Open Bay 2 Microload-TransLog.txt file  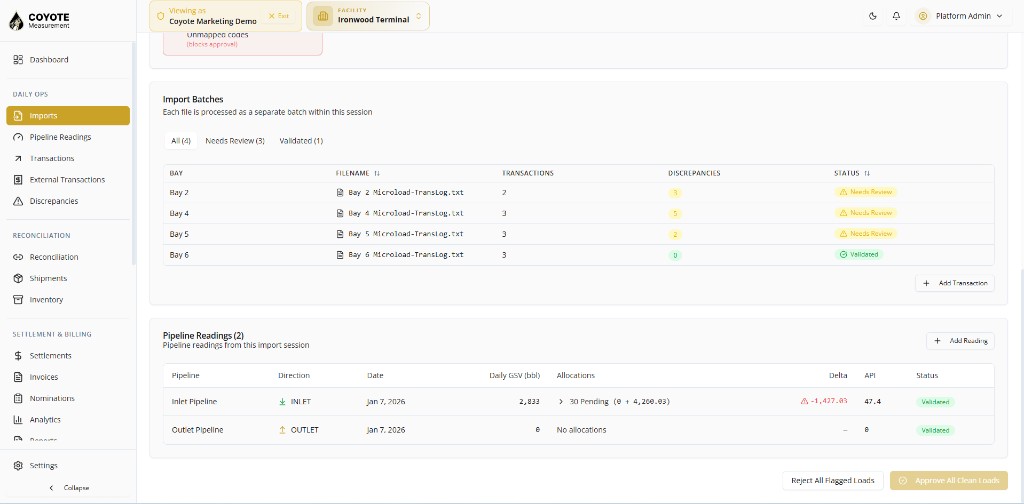(x=400, y=193)
